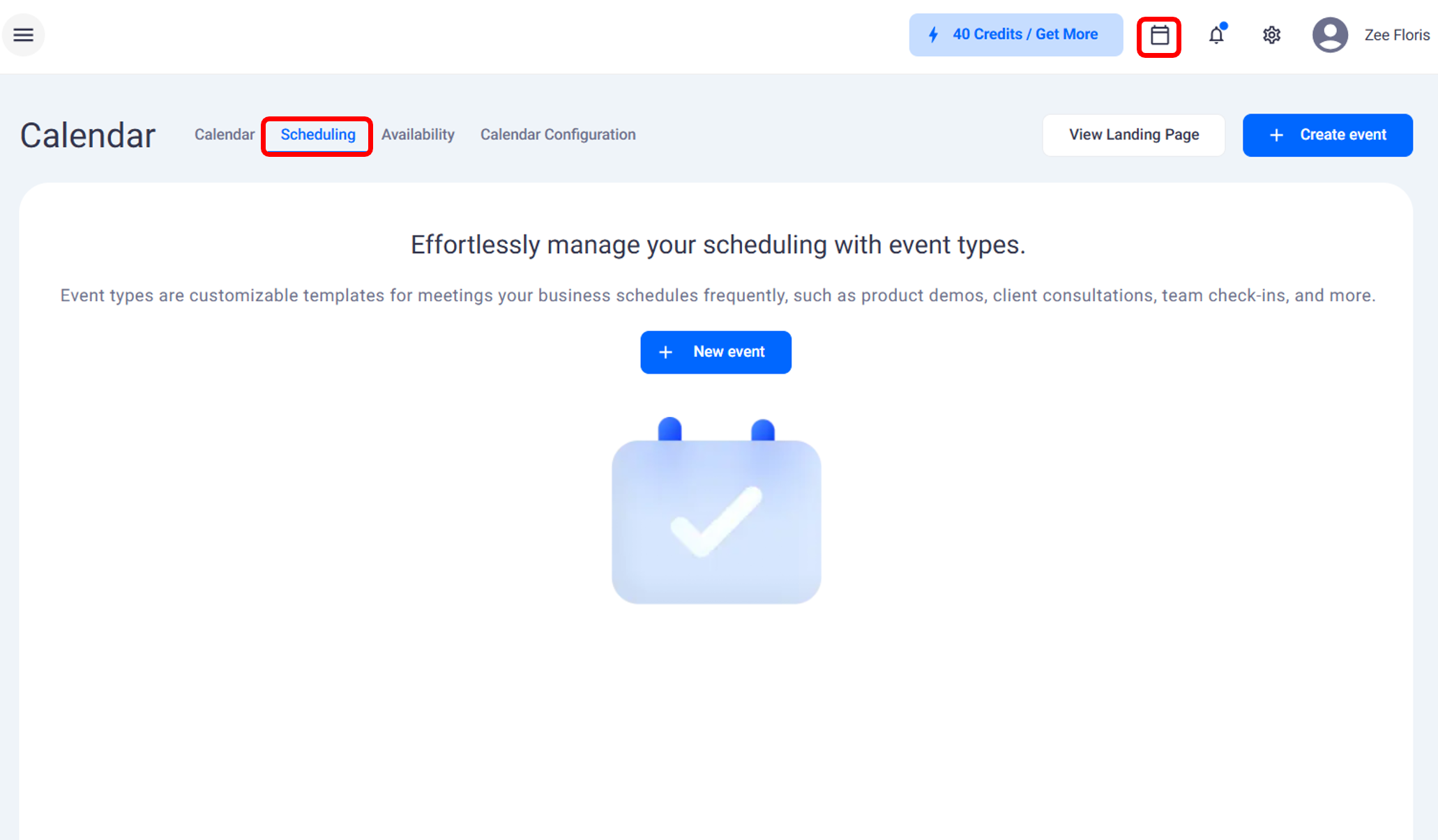Open the calendar icon in top bar
This screenshot has width=1438, height=840.
click(1159, 36)
